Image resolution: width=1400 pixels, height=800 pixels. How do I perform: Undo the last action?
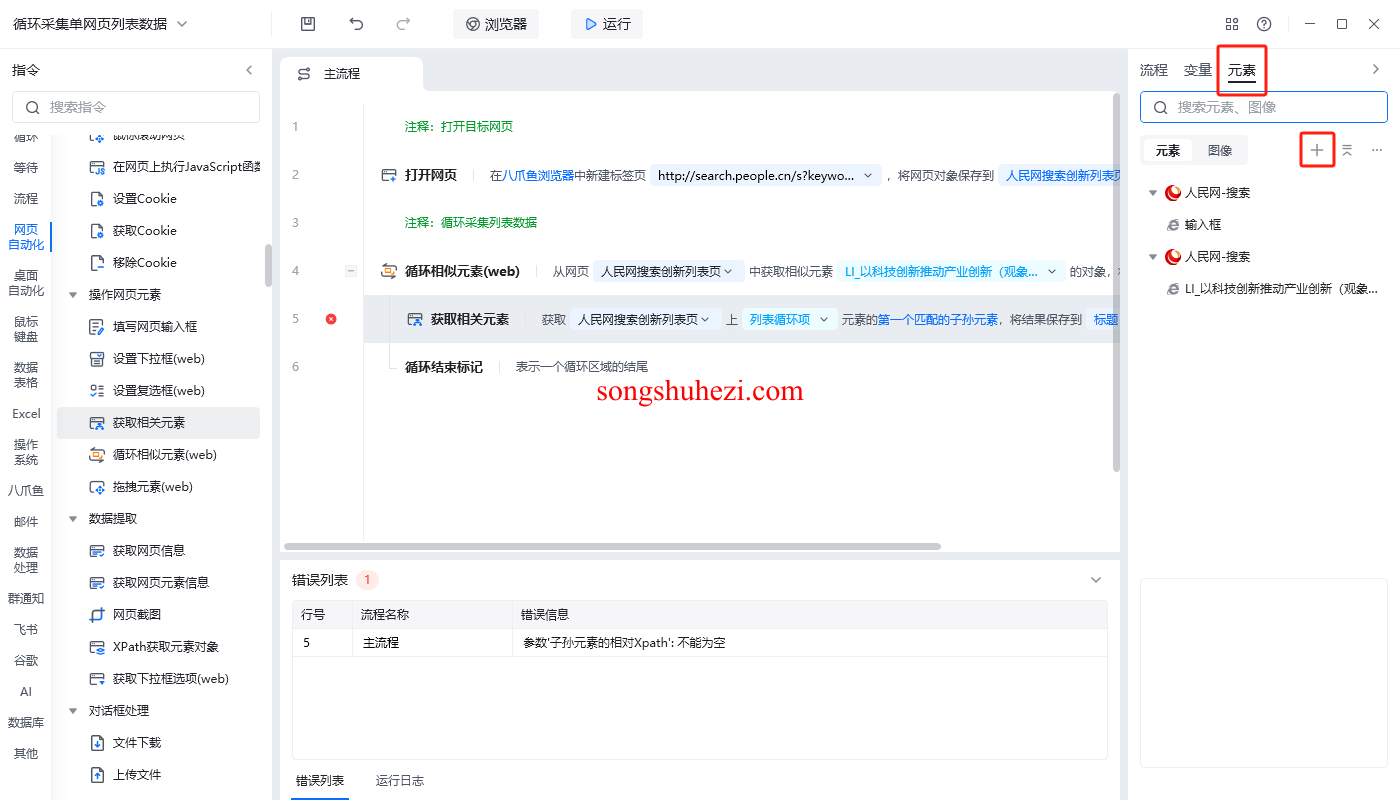pos(356,24)
